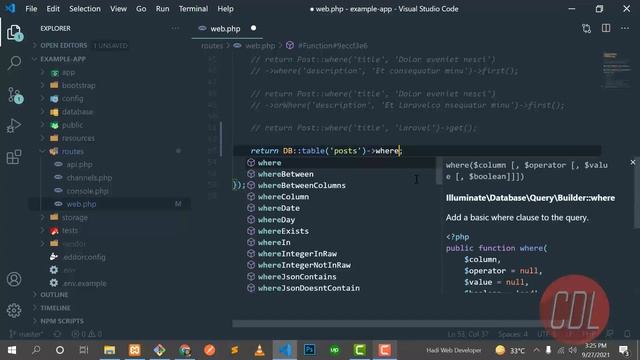640x360 pixels.
Task: Open File Explorer from taskbar
Action: 109,350
